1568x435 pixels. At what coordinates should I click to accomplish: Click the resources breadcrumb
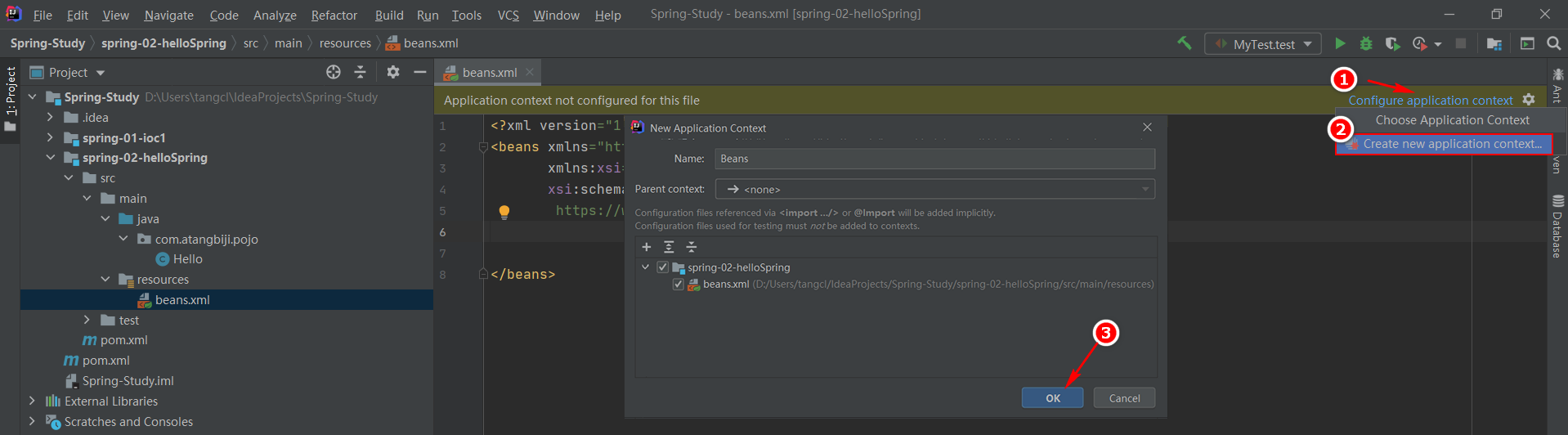(x=345, y=43)
